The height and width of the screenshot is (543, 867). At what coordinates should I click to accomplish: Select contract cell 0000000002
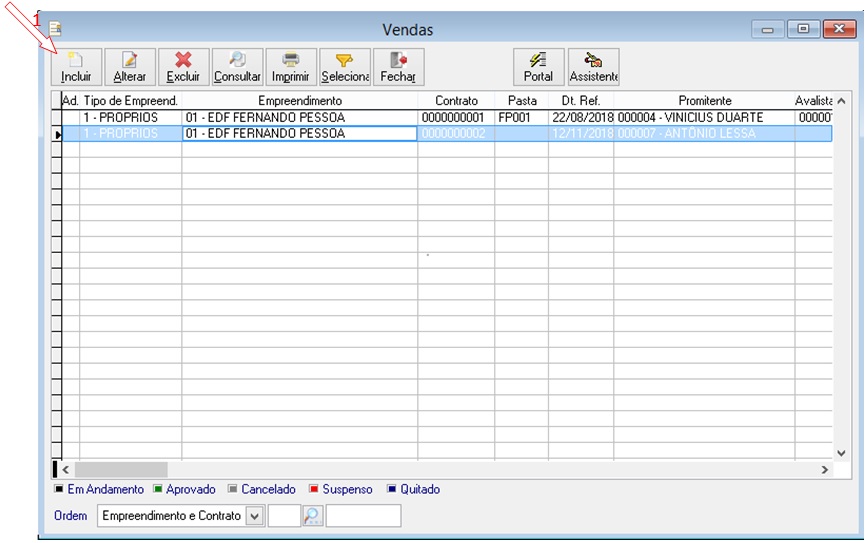(x=456, y=133)
